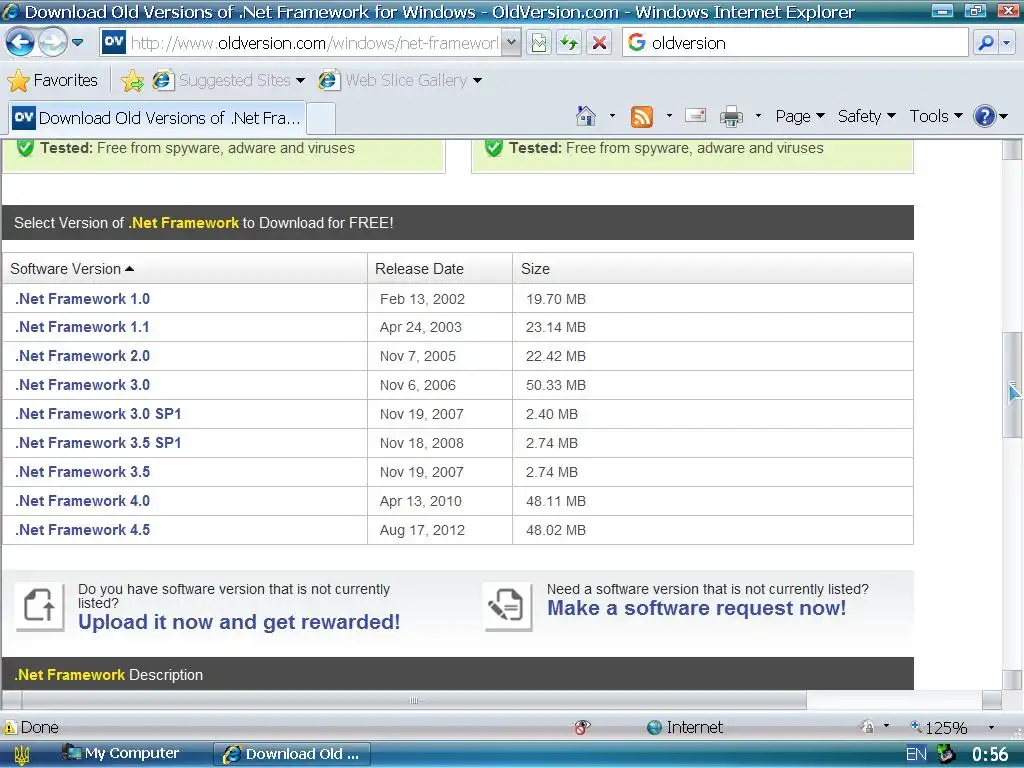Click the Add to Favorites Bar icon
This screenshot has width=1024, height=768.
(x=133, y=80)
